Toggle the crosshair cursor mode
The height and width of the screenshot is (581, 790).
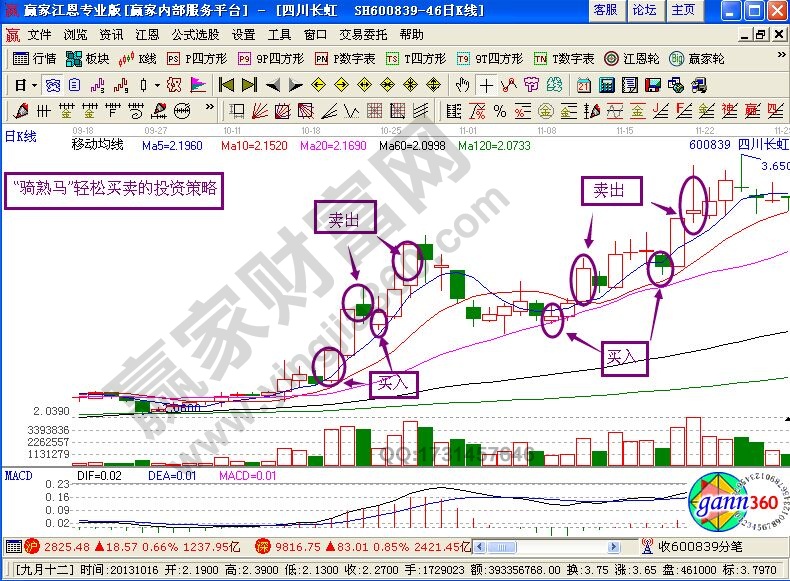pos(486,85)
